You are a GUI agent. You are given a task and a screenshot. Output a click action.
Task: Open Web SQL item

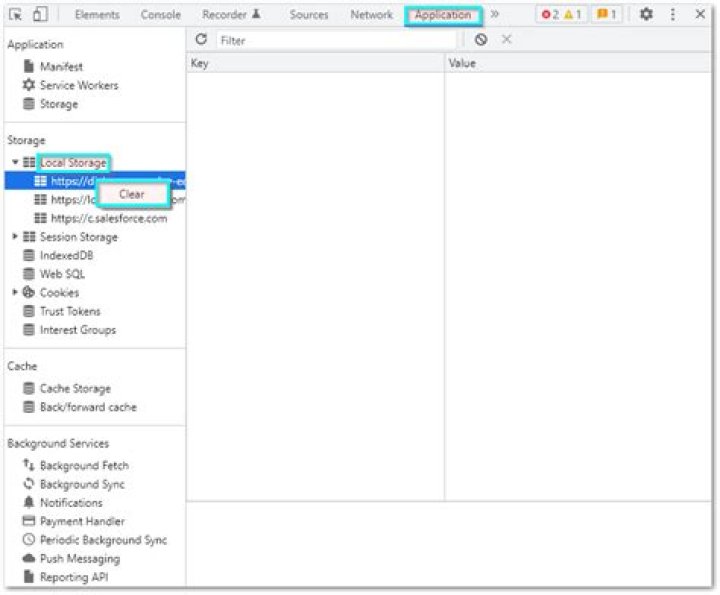pos(62,274)
